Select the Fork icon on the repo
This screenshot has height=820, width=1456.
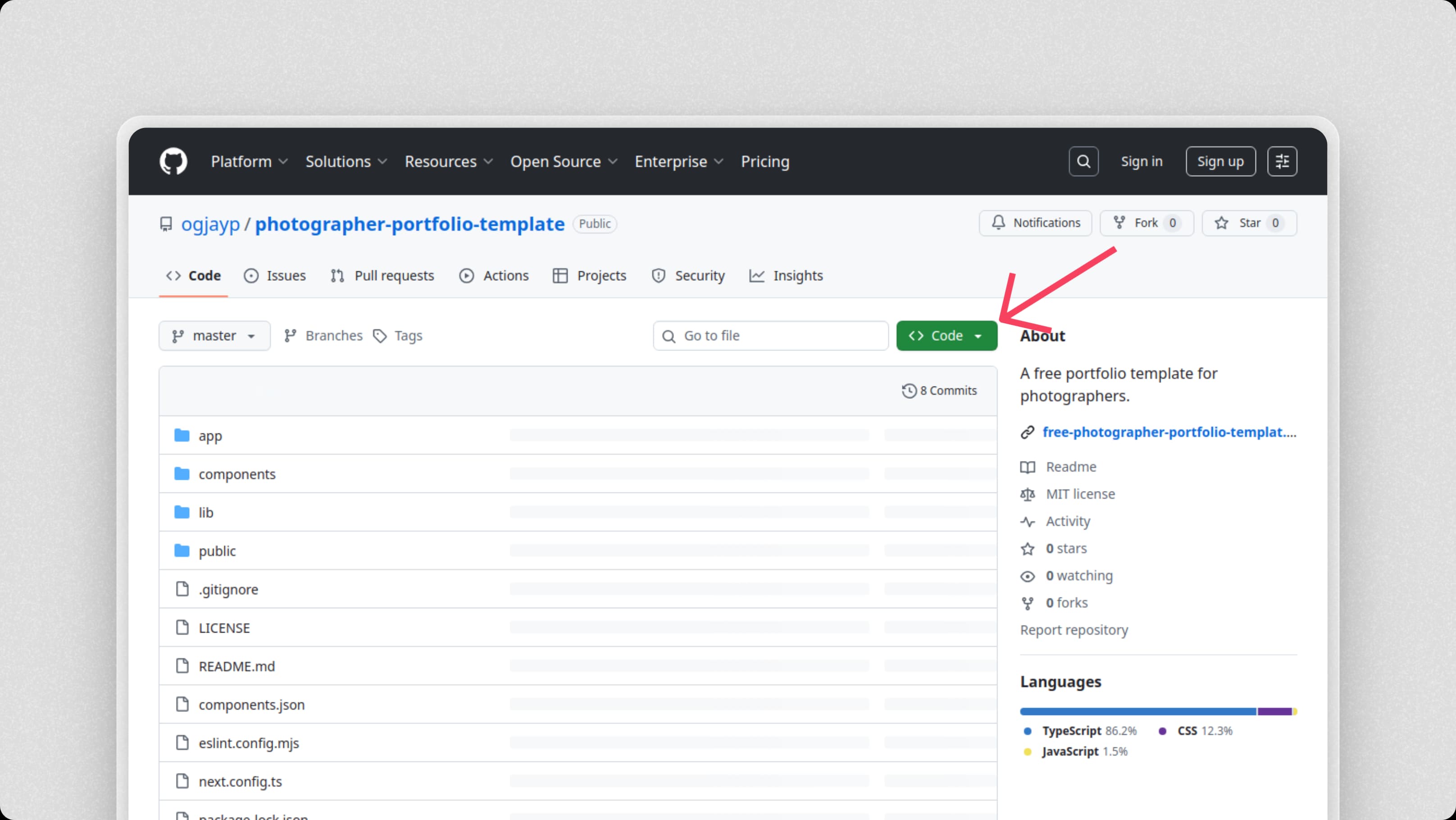1121,223
